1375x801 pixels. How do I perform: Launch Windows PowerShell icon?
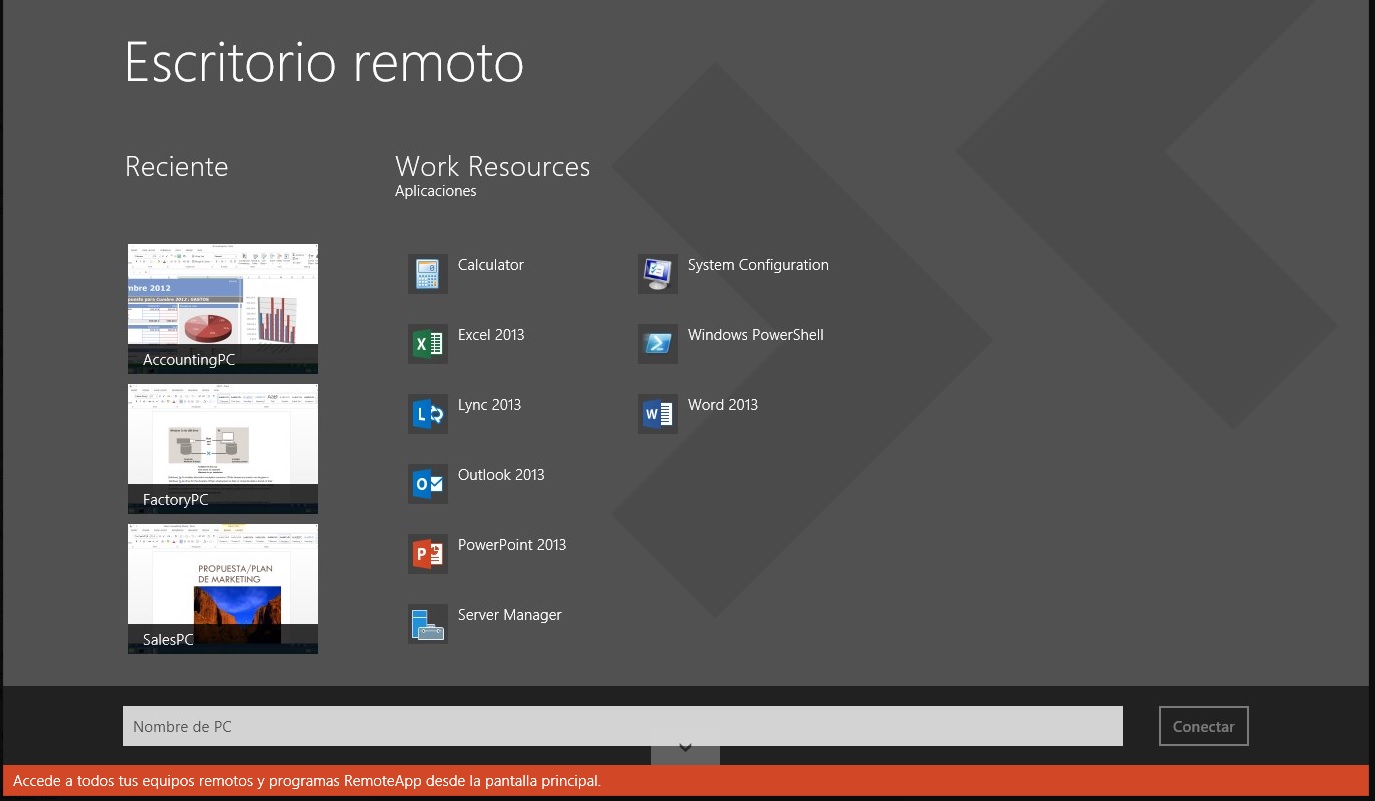[658, 344]
